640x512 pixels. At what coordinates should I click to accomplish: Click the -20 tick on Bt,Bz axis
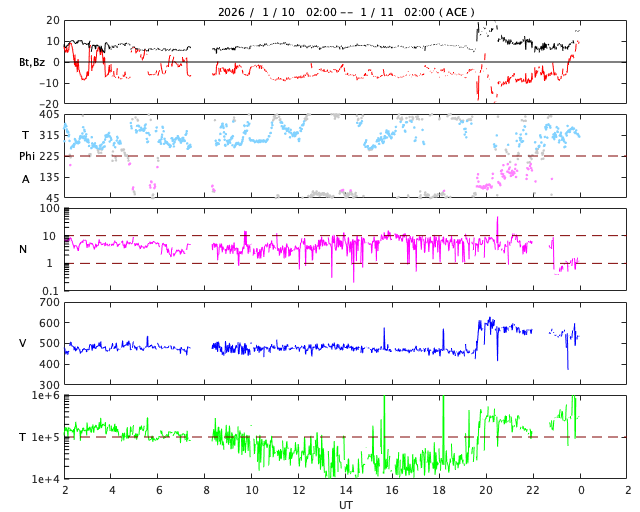coord(48,103)
